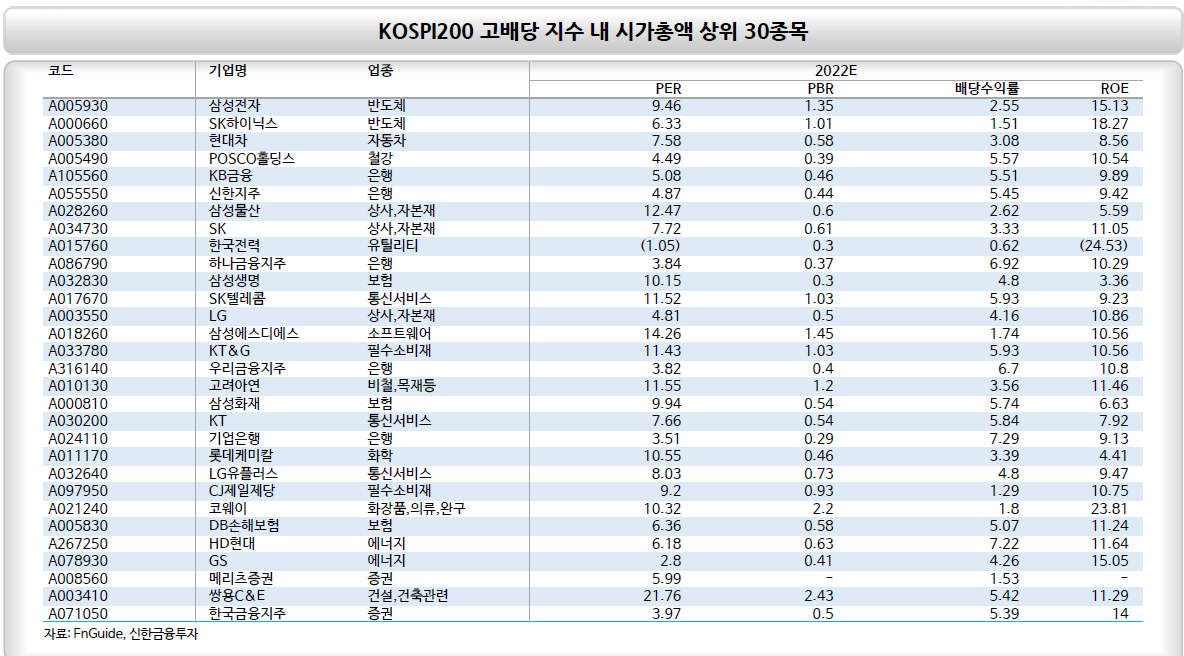Click the sector cell '자동차'
1184x656 pixels.
pos(387,140)
